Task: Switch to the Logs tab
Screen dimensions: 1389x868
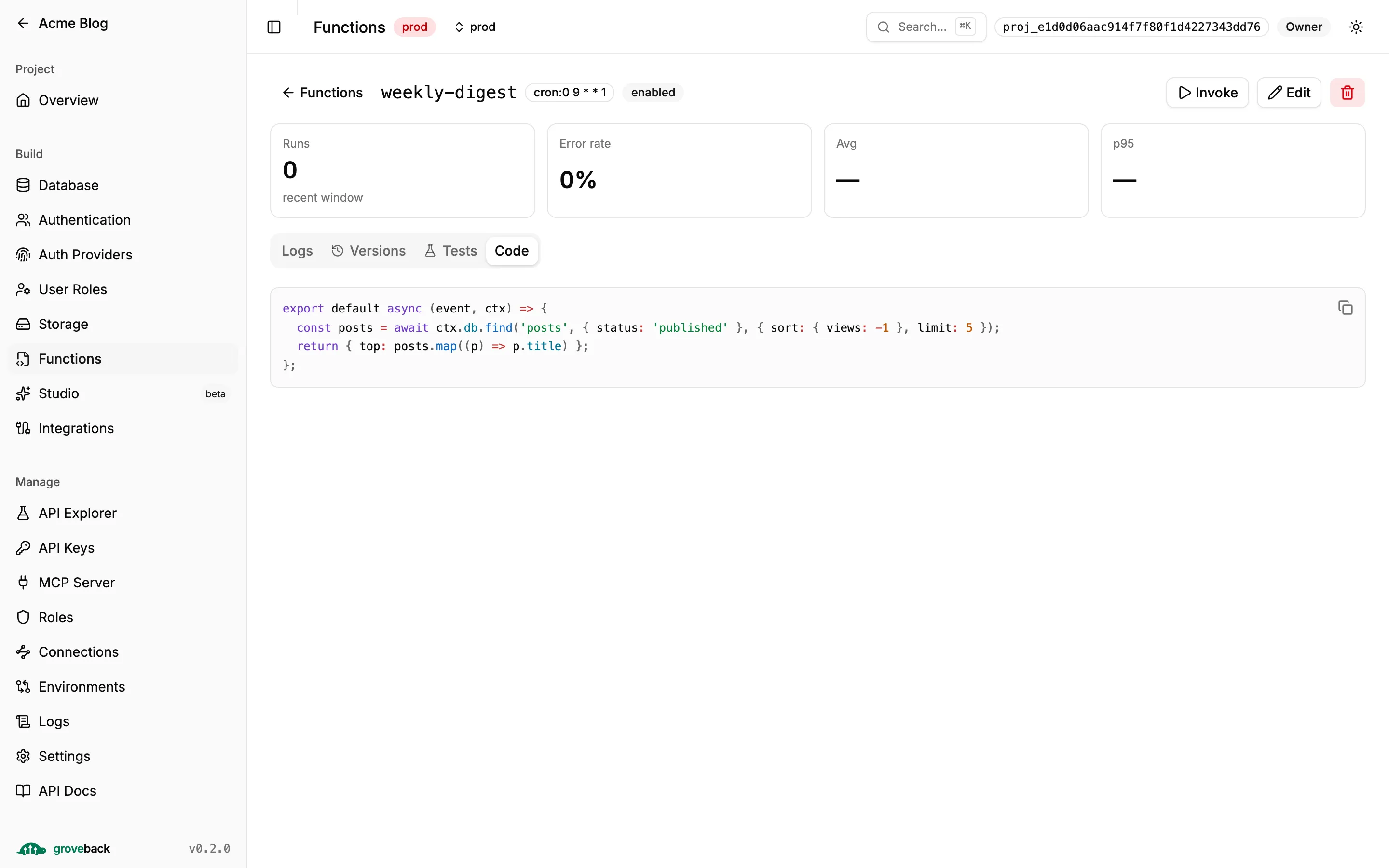Action: tap(297, 251)
